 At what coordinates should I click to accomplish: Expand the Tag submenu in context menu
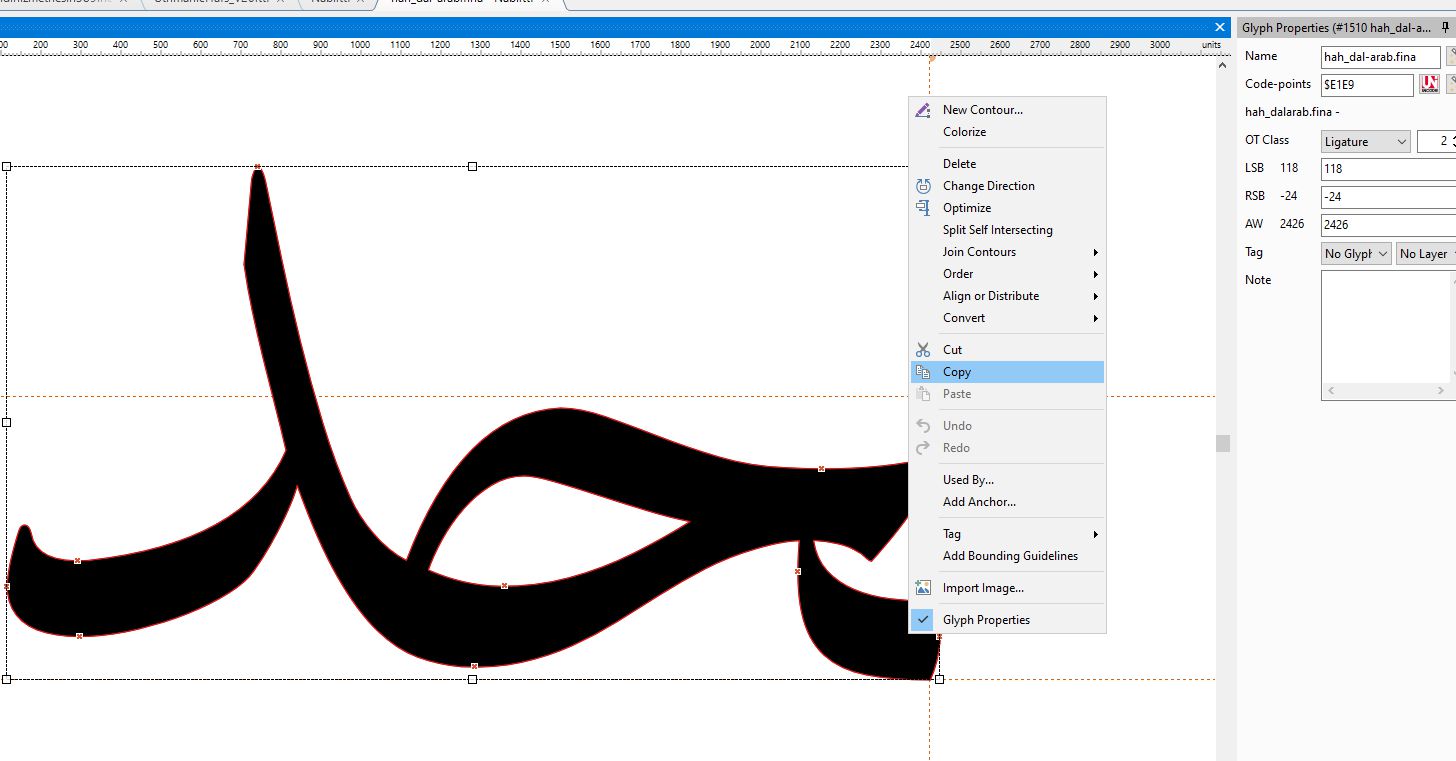pyautogui.click(x=1007, y=534)
